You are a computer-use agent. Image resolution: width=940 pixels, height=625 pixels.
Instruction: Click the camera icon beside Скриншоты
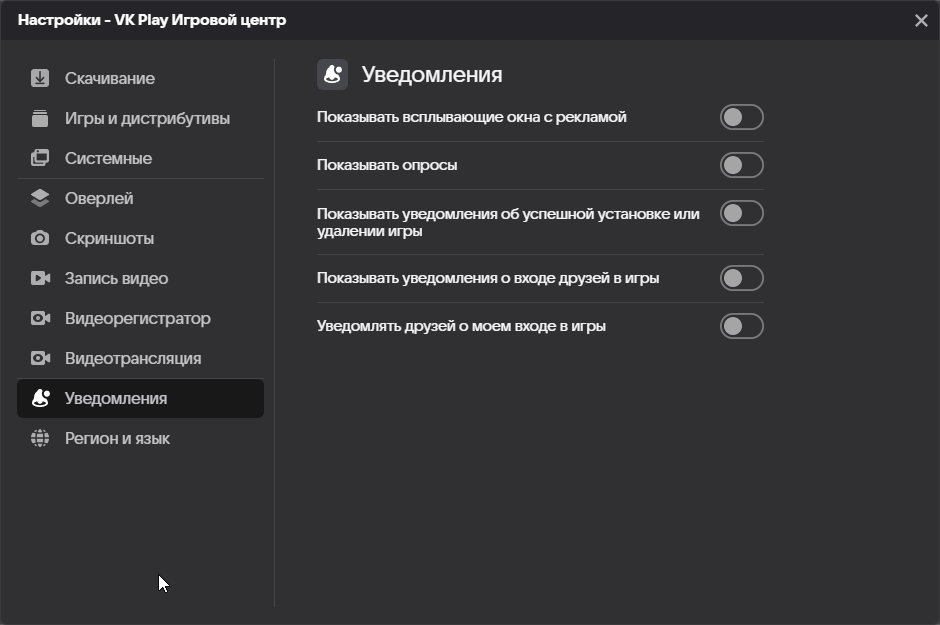click(40, 238)
